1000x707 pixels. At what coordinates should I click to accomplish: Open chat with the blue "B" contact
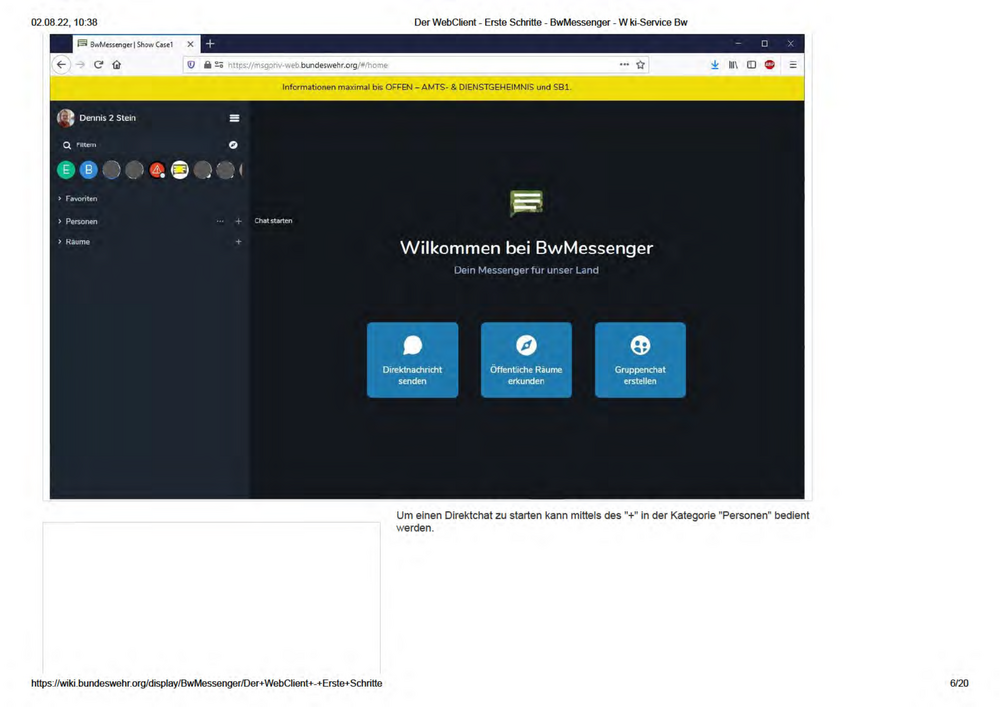(89, 169)
